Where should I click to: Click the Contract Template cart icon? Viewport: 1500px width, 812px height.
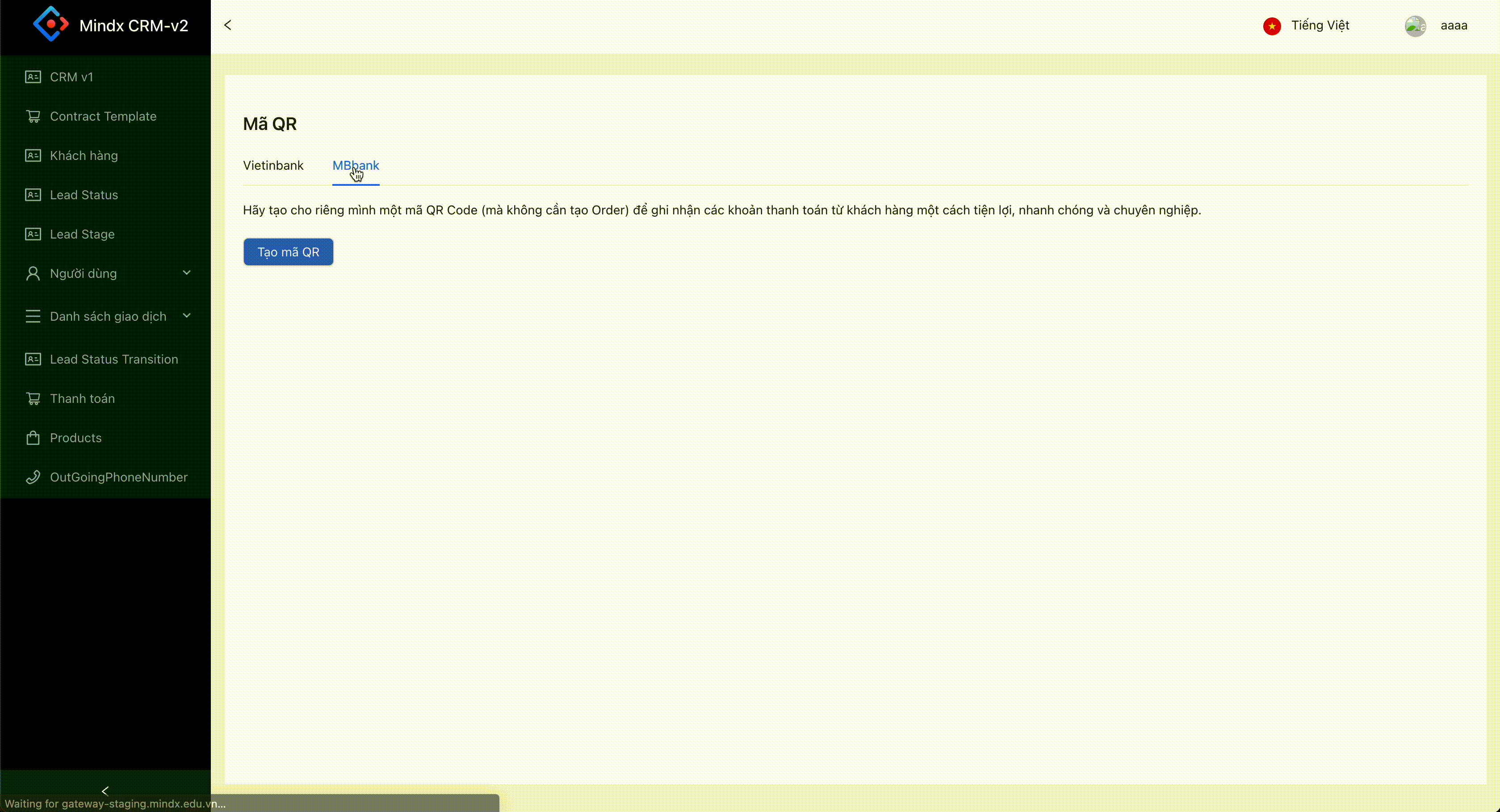tap(33, 117)
